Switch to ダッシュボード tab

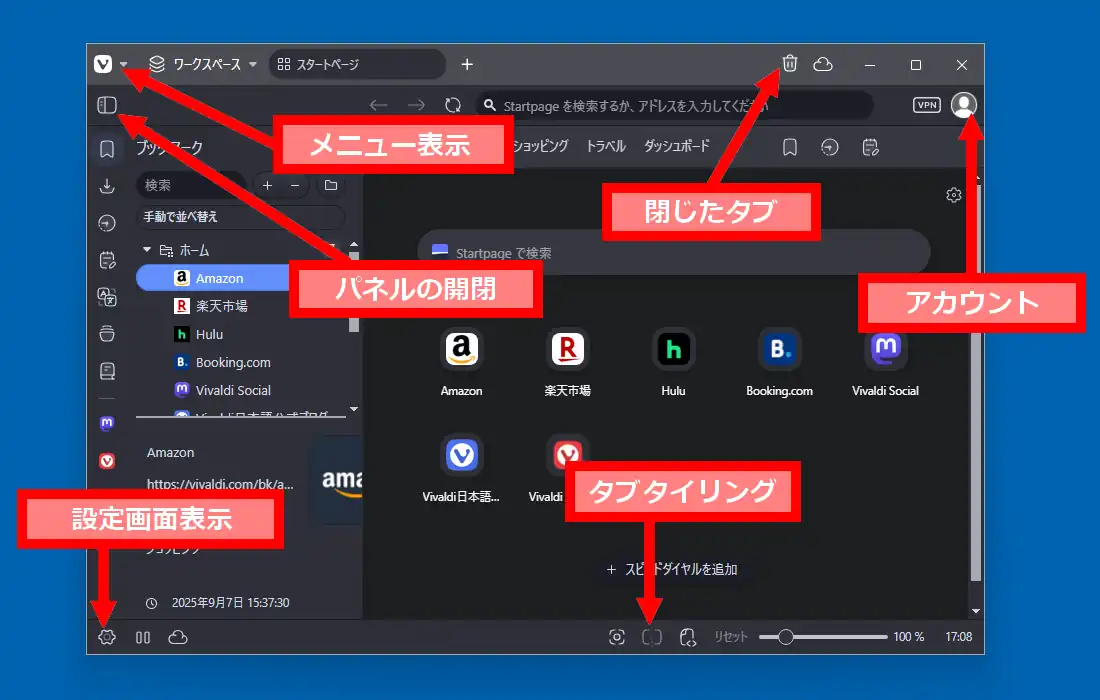coord(677,146)
